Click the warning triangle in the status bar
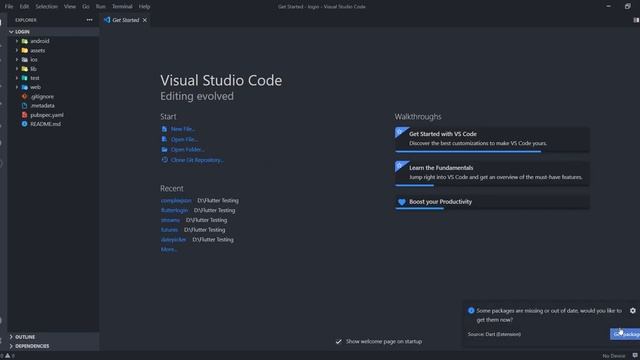Image resolution: width=640 pixels, height=360 pixels. pos(7,356)
